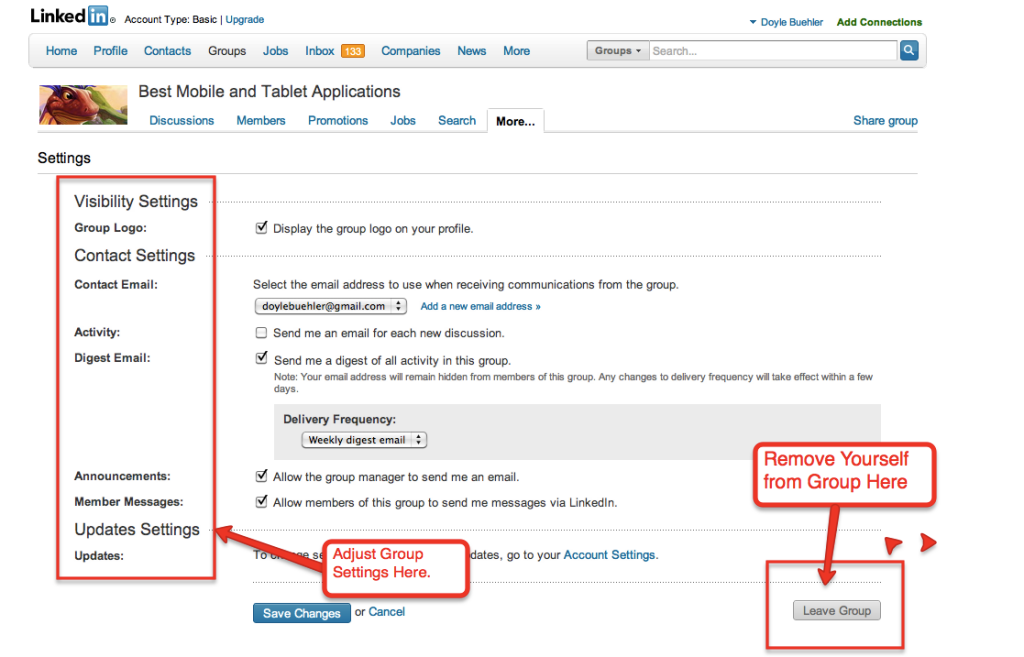This screenshot has width=1024, height=657.
Task: Click the Digest Email label
Action: click(112, 358)
